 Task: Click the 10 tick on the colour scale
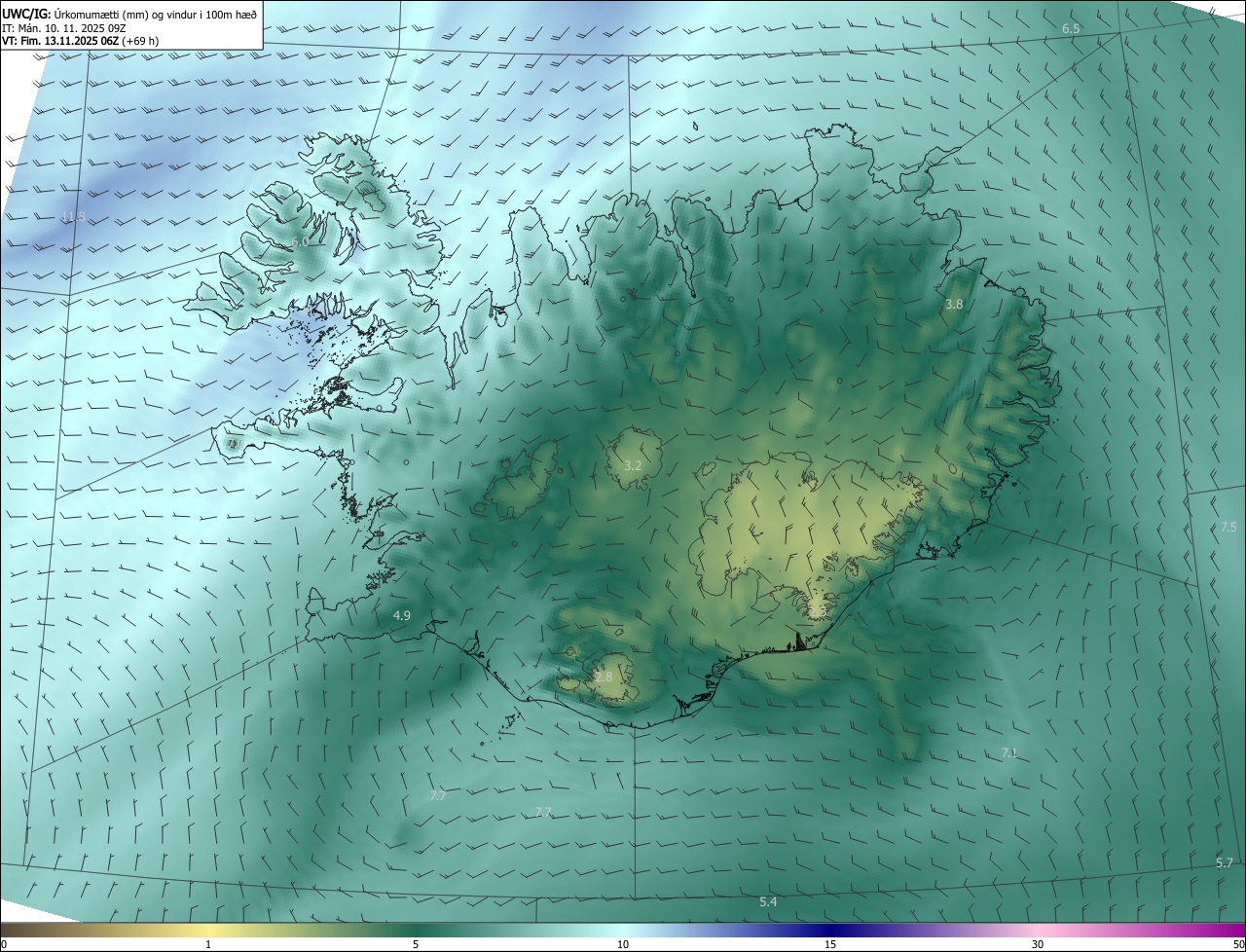[x=623, y=945]
